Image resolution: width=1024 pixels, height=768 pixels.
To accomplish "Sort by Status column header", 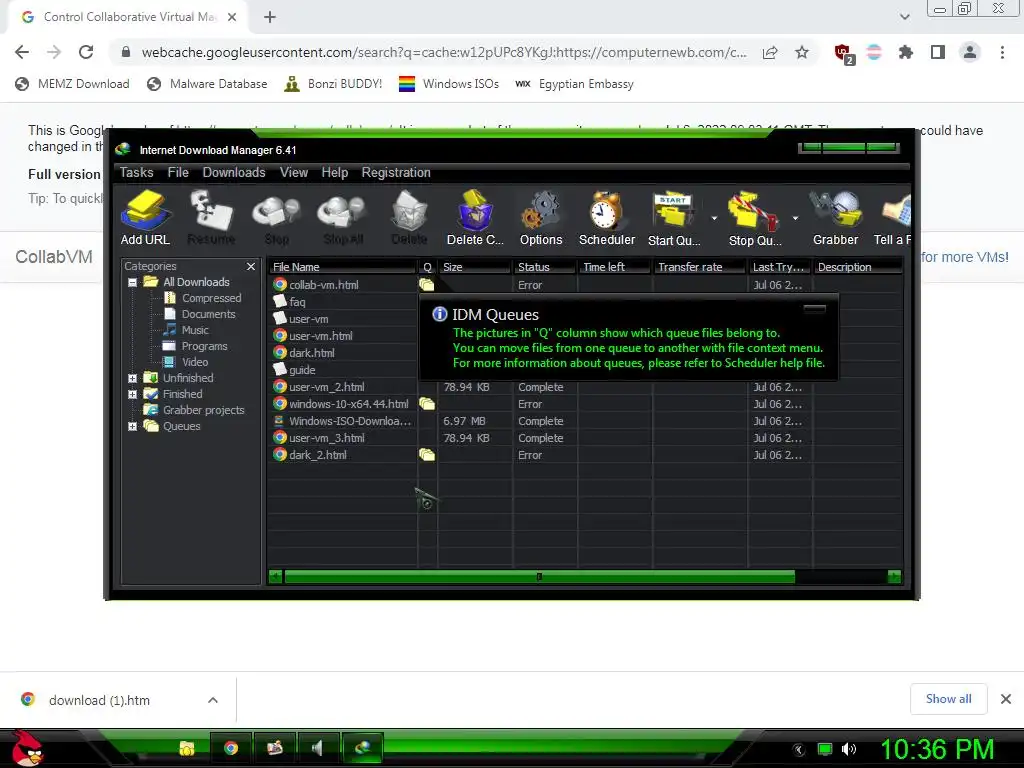I will coord(545,267).
